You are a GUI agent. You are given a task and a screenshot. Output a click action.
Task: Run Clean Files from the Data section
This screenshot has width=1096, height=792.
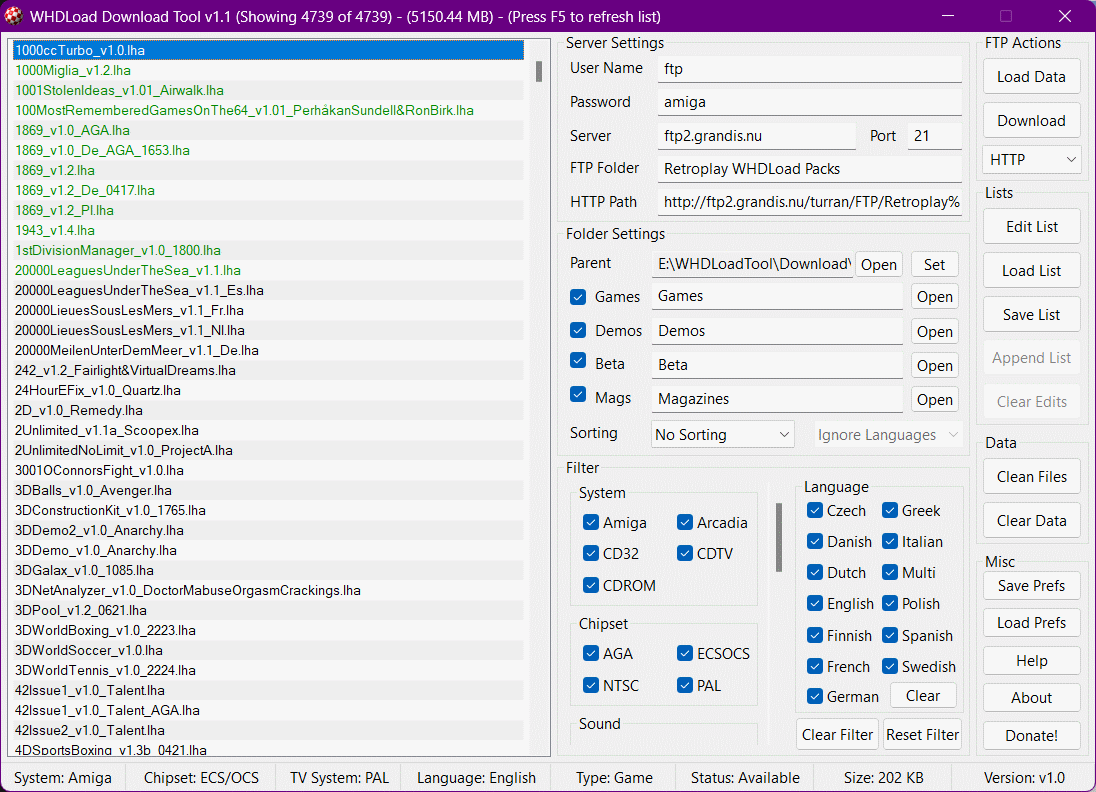pyautogui.click(x=1031, y=476)
